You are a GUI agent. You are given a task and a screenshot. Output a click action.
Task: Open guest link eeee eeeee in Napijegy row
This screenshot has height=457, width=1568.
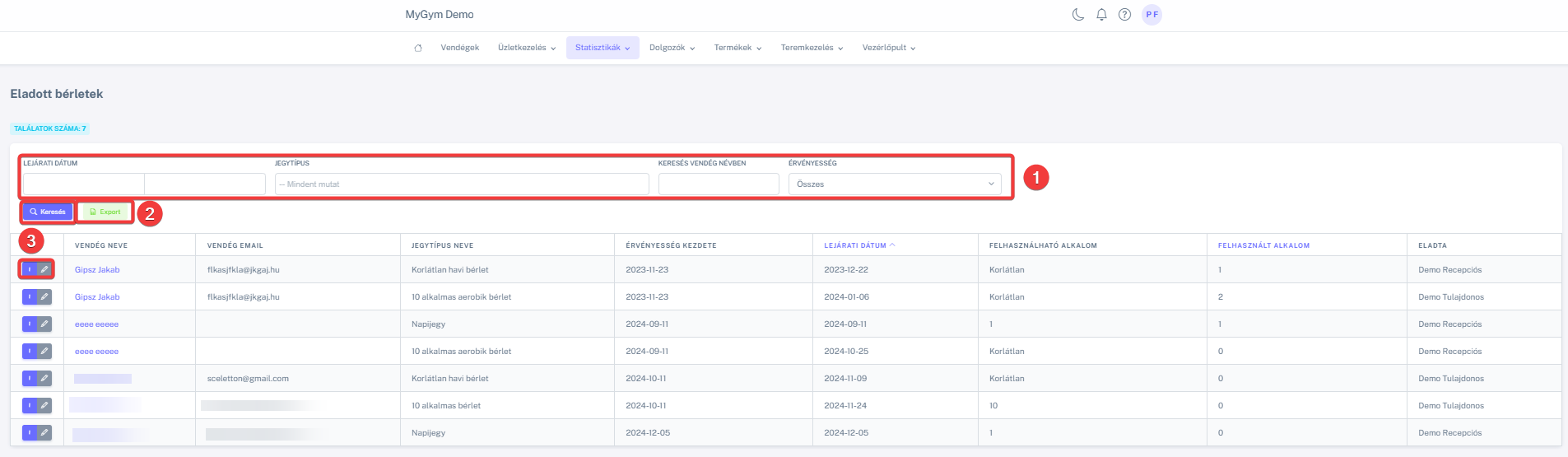96,324
